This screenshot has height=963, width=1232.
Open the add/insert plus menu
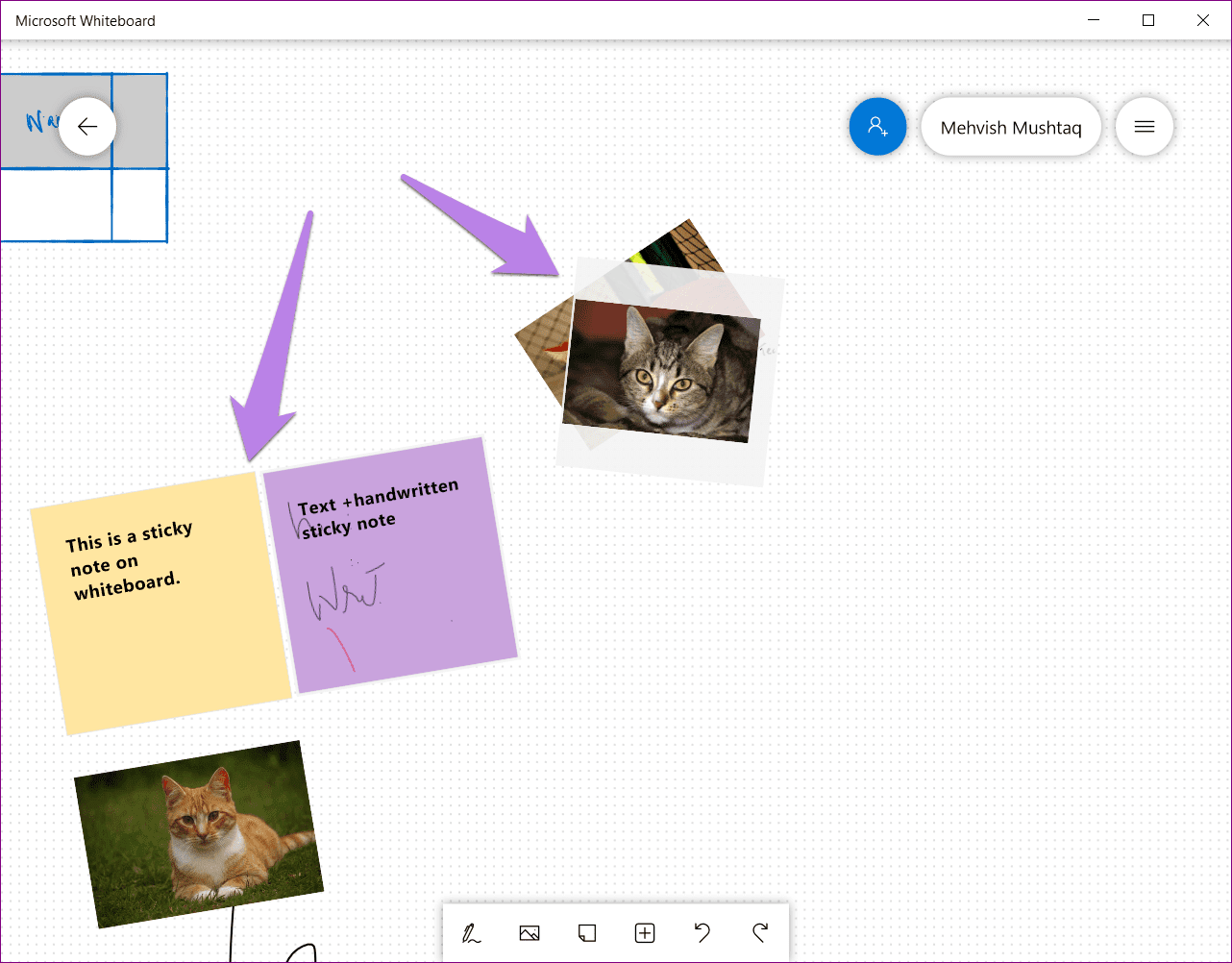[x=645, y=932]
